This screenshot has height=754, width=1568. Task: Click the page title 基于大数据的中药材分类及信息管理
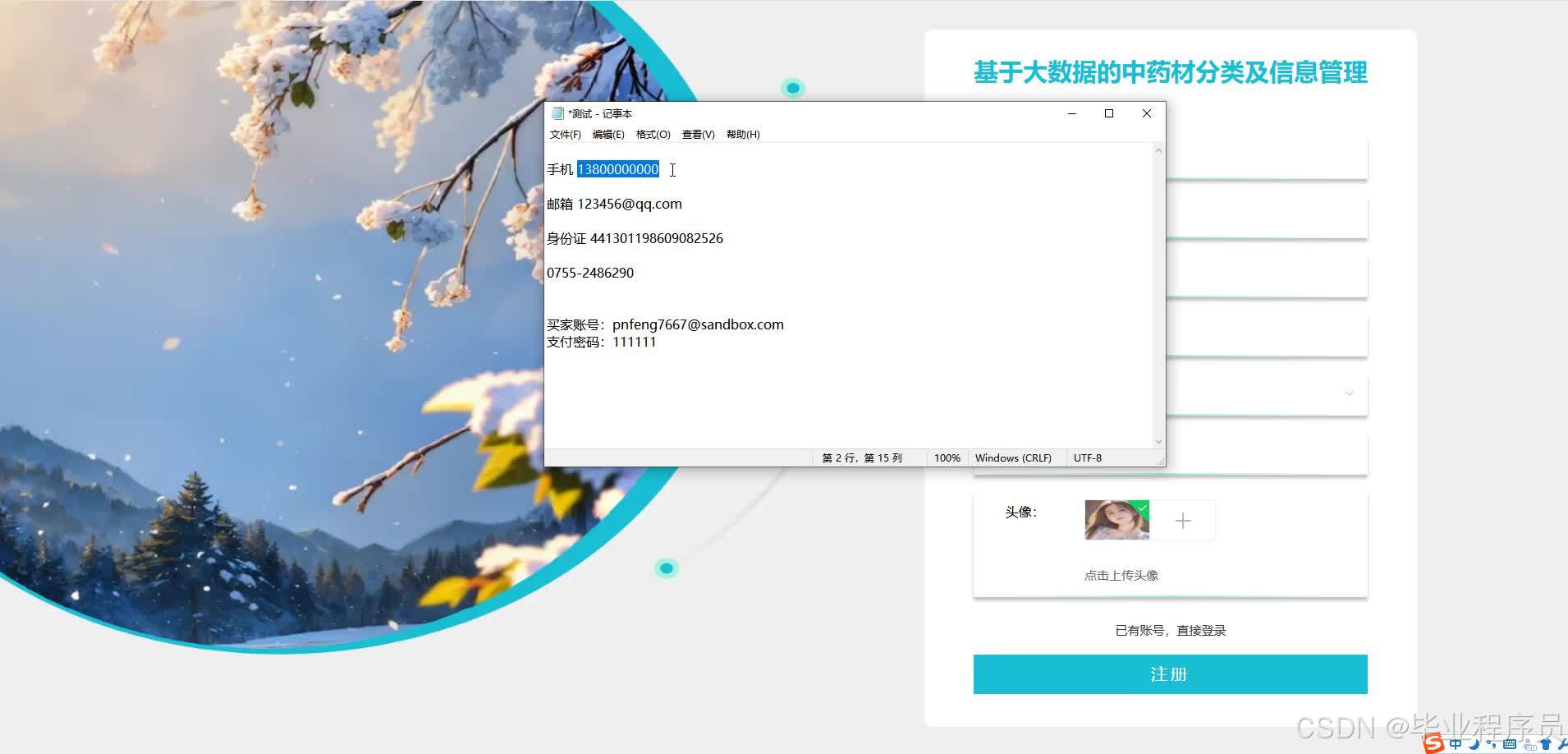[1170, 72]
